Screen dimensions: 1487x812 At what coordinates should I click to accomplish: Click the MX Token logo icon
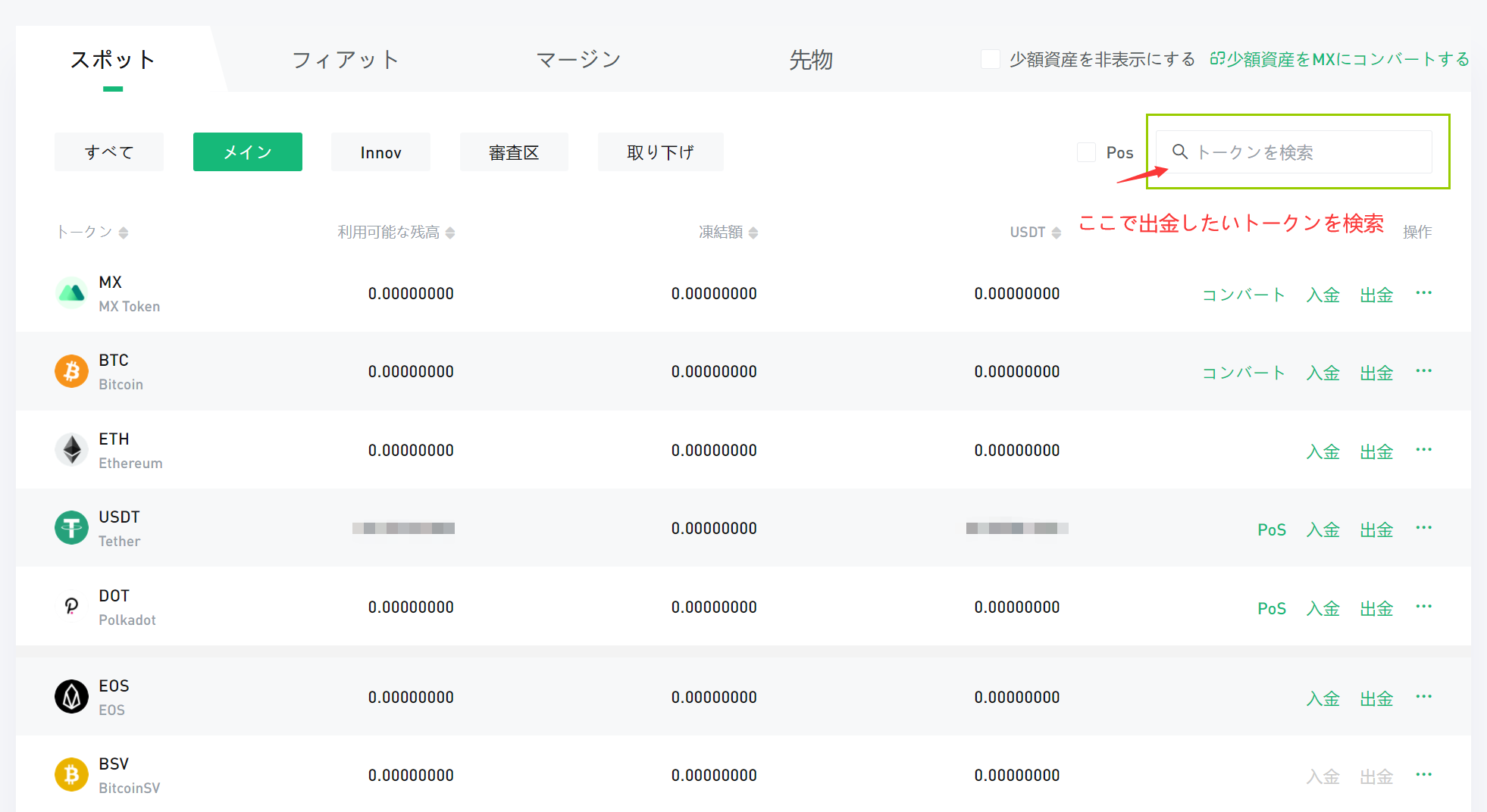71,293
